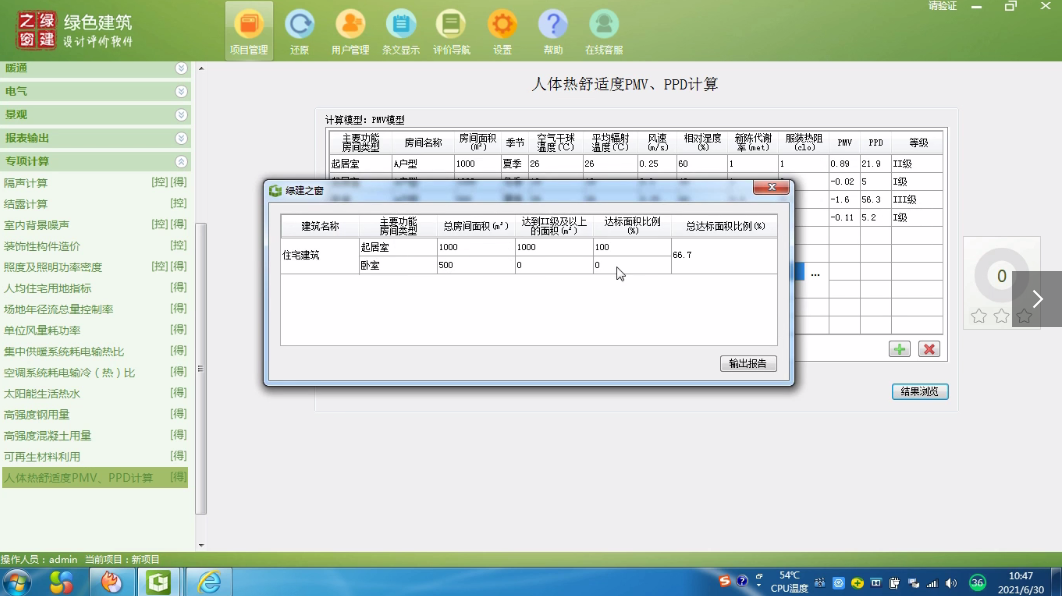Select 室内背景噪声 in sidebar
Image resolution: width=1062 pixels, height=596 pixels.
click(37, 225)
